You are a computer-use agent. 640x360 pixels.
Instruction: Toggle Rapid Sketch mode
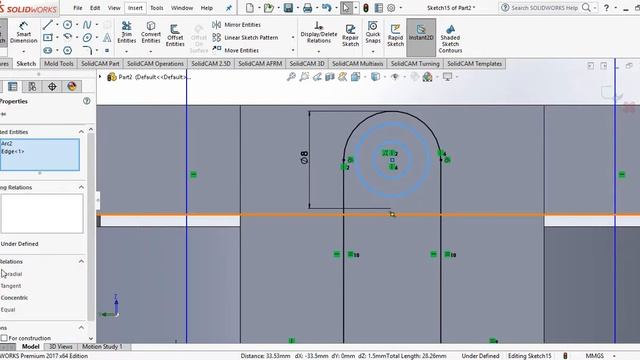click(395, 36)
